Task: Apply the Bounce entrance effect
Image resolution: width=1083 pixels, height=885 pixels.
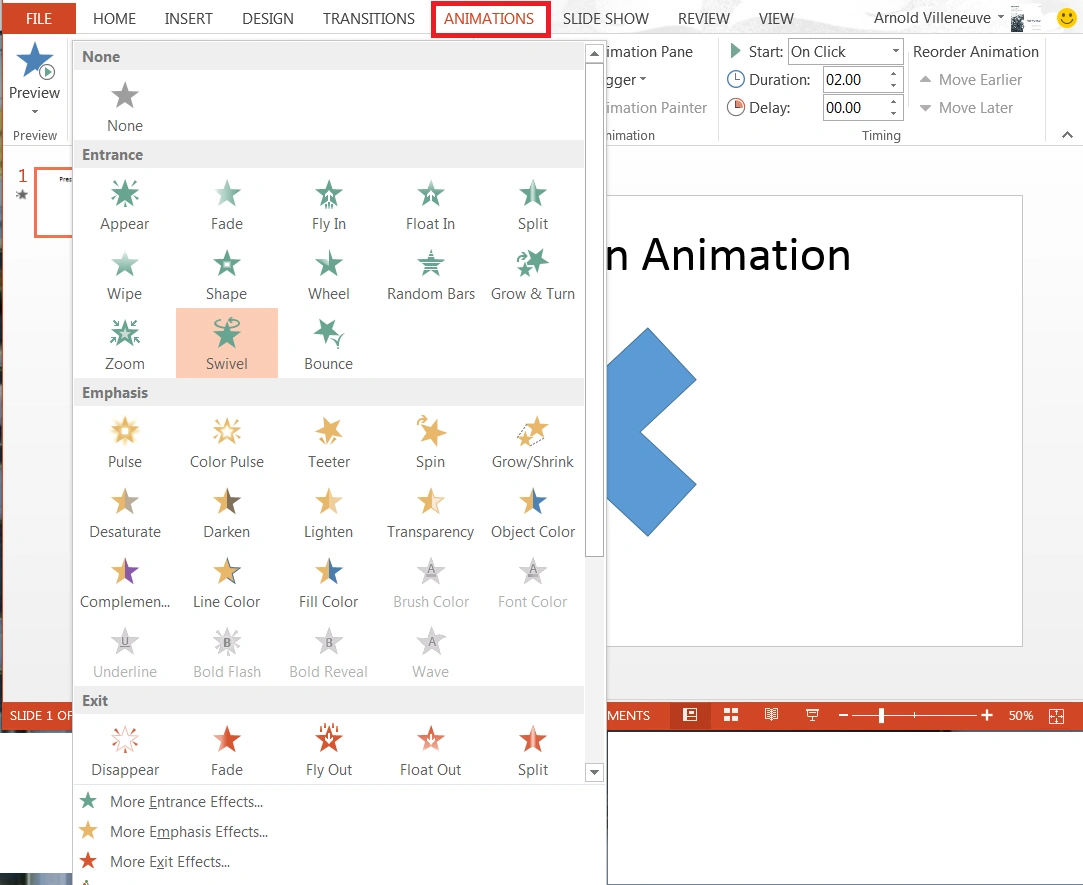Action: 328,343
